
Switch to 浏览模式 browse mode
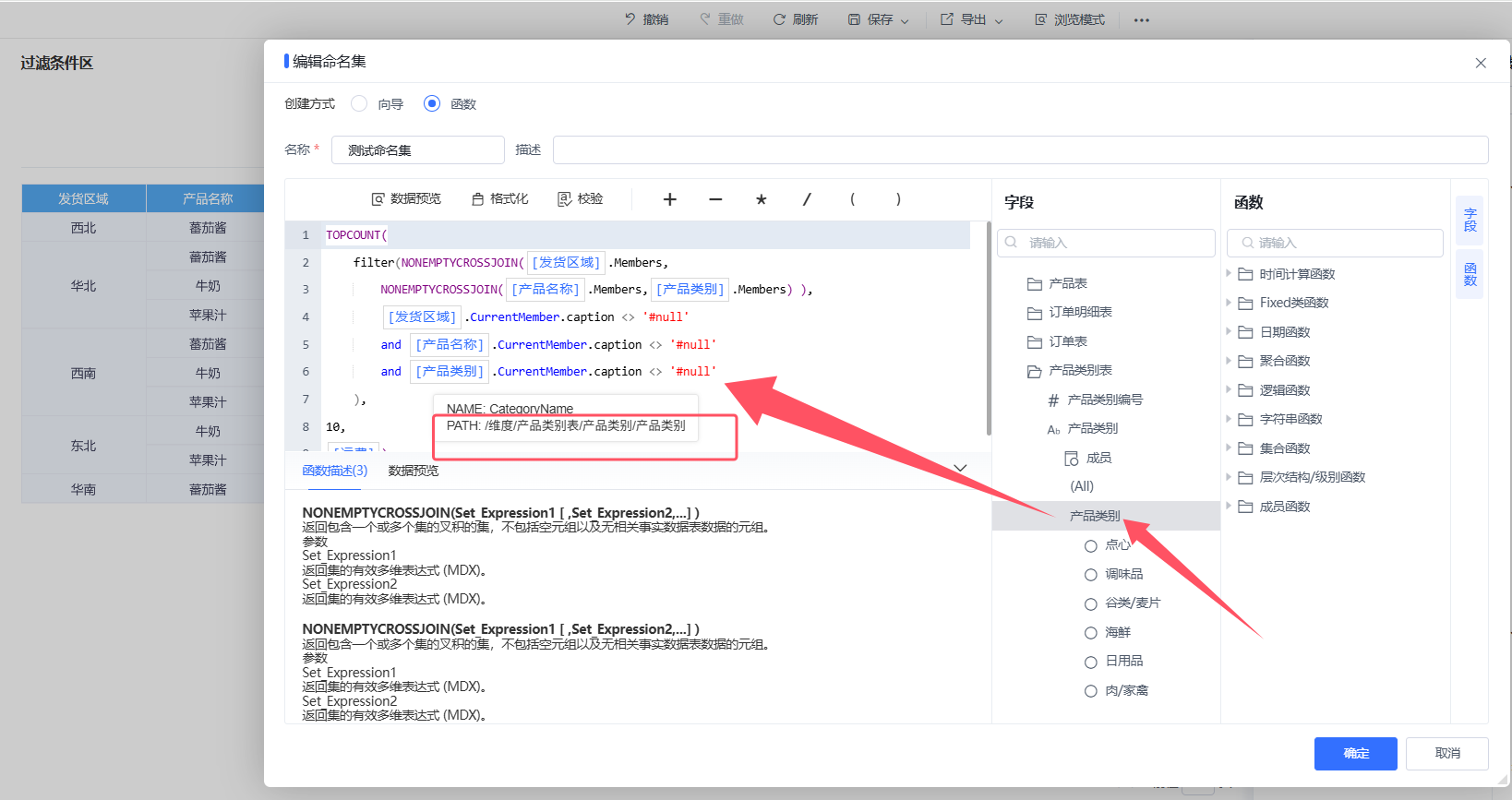point(1069,19)
